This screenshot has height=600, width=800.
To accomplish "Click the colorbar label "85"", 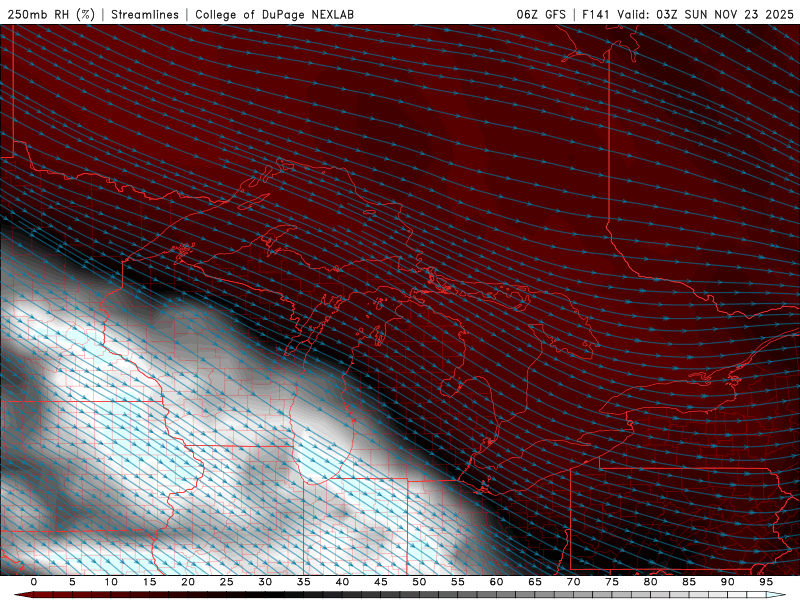I will click(689, 582).
